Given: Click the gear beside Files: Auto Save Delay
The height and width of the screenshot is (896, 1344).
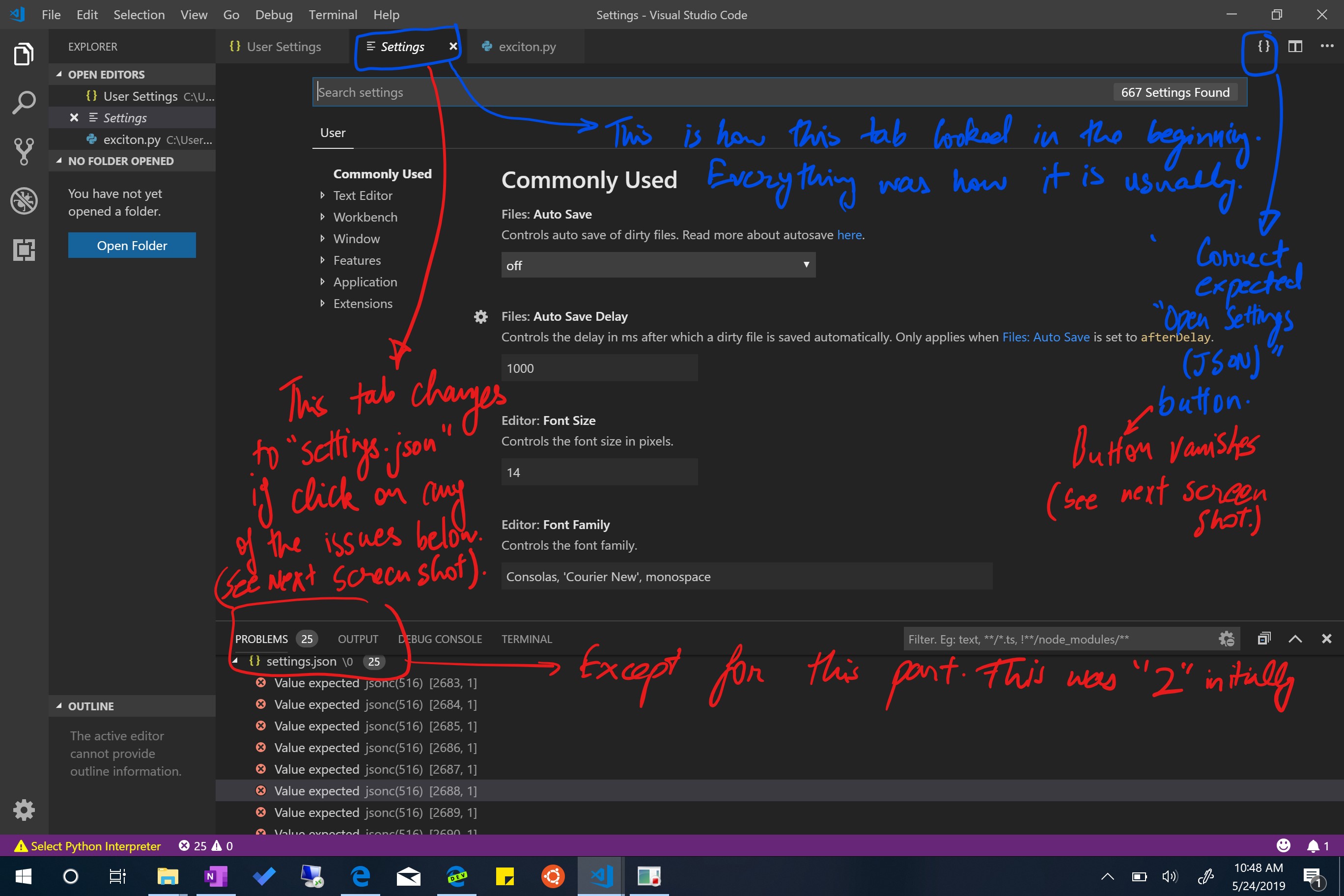Looking at the screenshot, I should (481, 316).
